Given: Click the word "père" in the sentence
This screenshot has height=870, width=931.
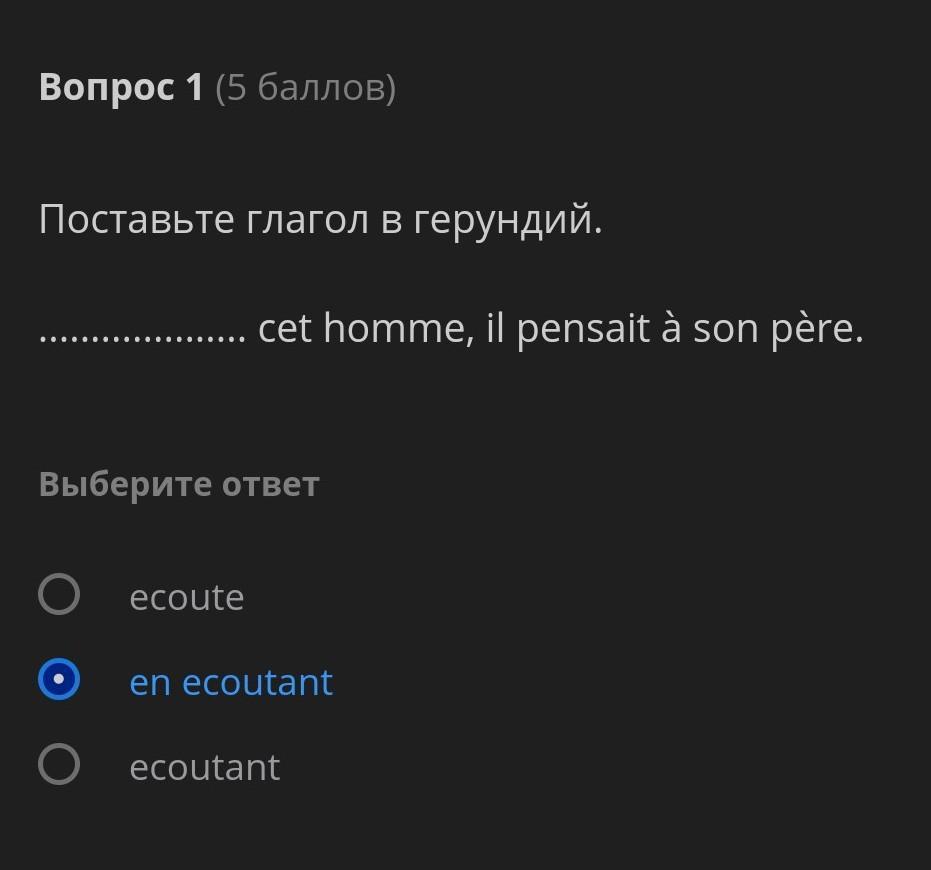Looking at the screenshot, I should pos(816,328).
